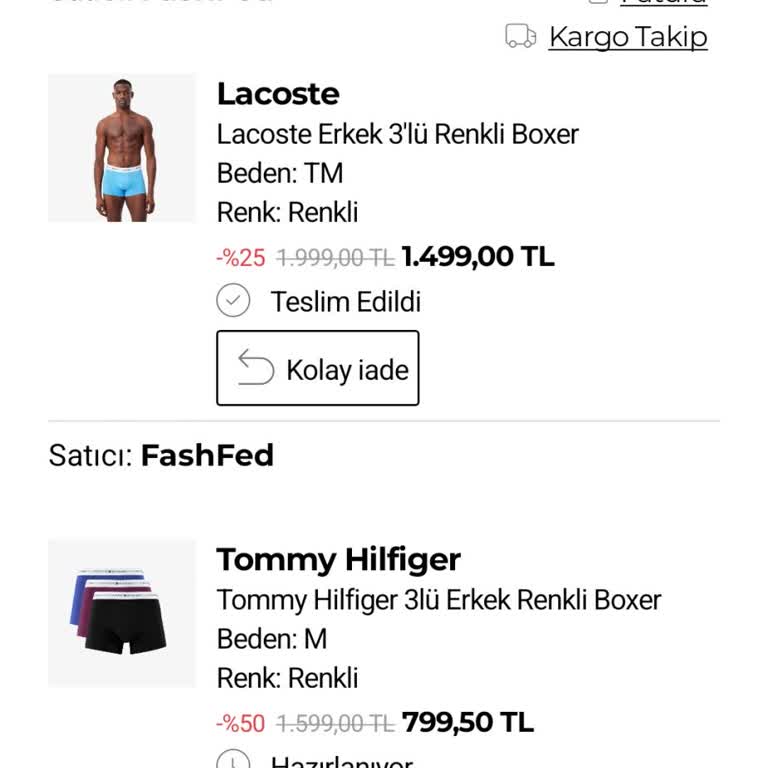Image resolution: width=768 pixels, height=768 pixels.
Task: Click the Teslim Edildi status text
Action: click(x=346, y=302)
